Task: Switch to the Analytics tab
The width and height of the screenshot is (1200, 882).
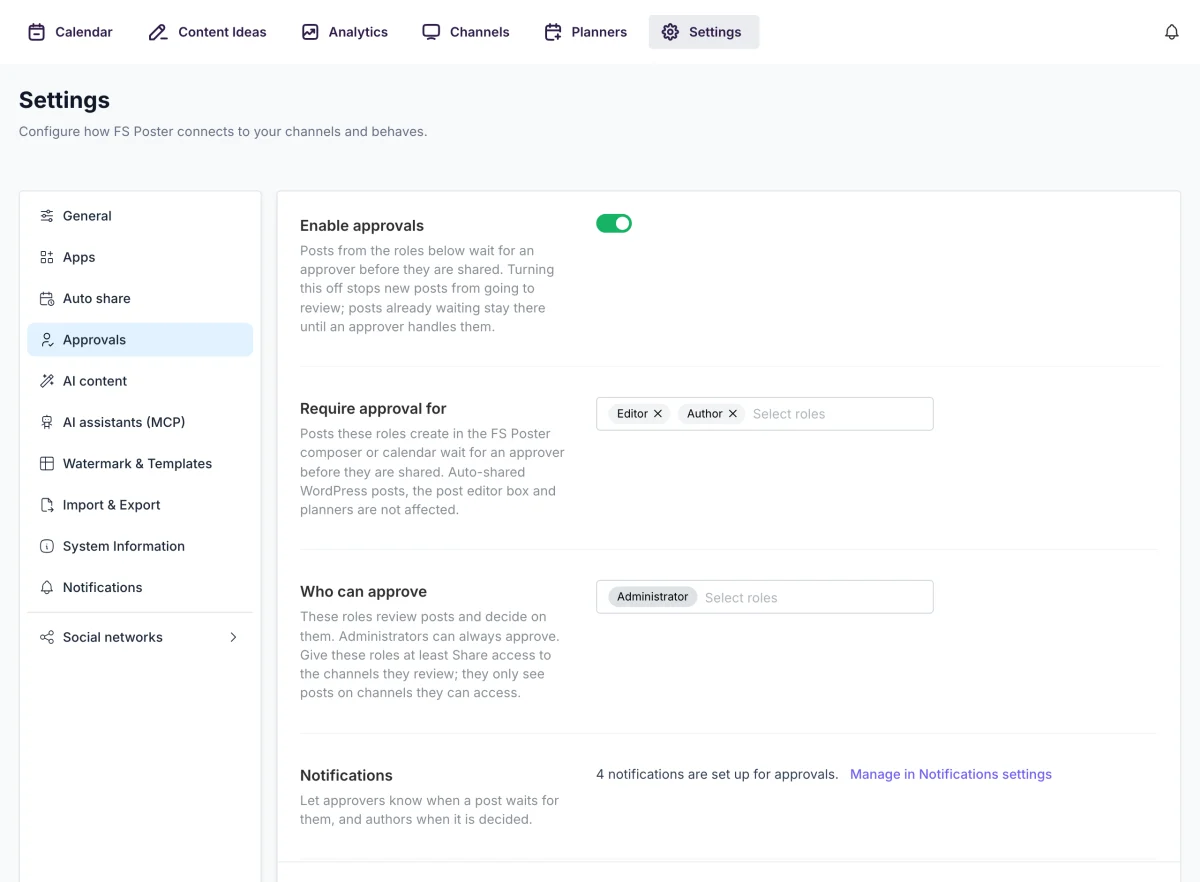Action: [344, 32]
